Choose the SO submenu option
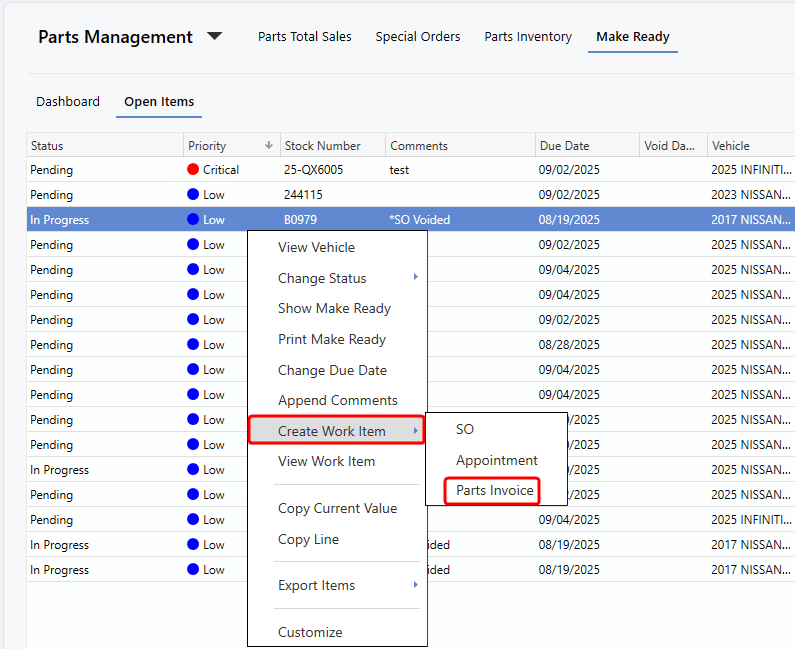The image size is (795, 649). pyautogui.click(x=465, y=429)
